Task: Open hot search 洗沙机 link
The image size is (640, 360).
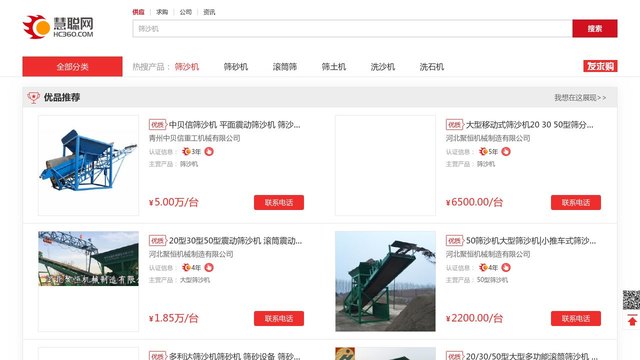Action: point(382,67)
